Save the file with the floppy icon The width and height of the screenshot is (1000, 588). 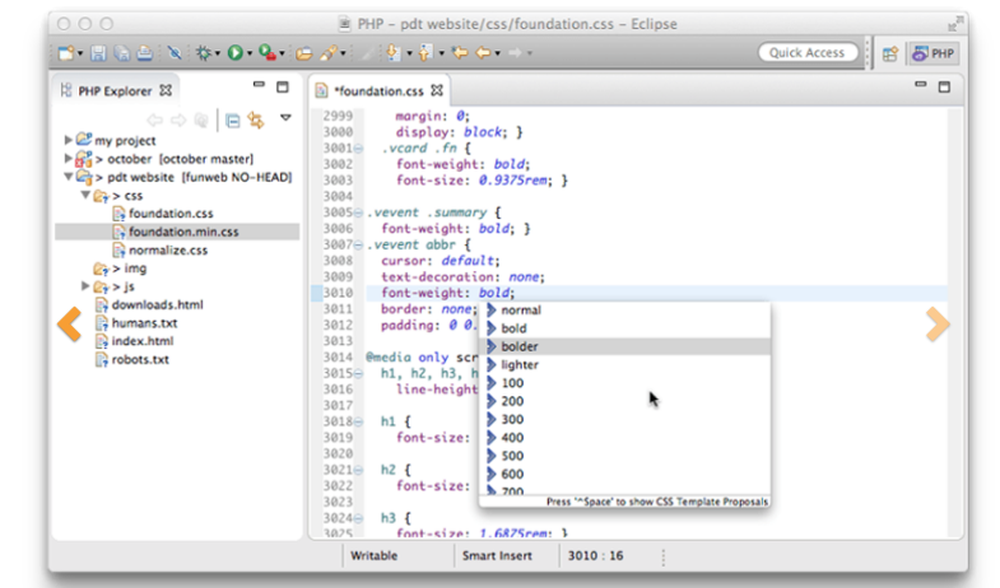coord(98,53)
